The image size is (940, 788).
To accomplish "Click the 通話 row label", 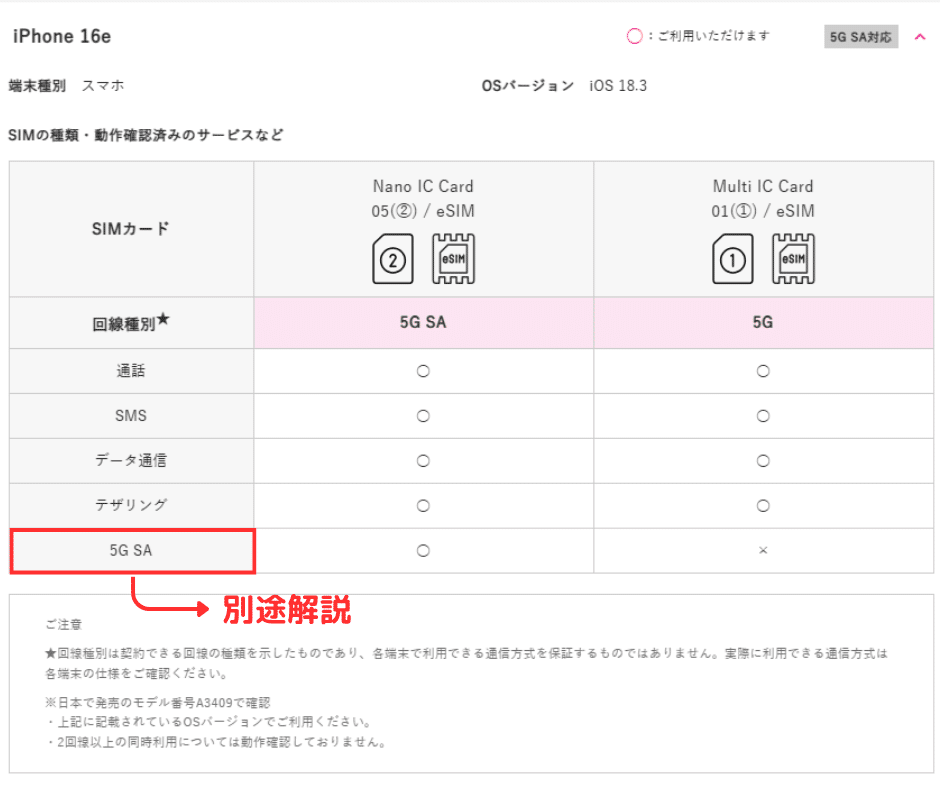I will (x=131, y=371).
